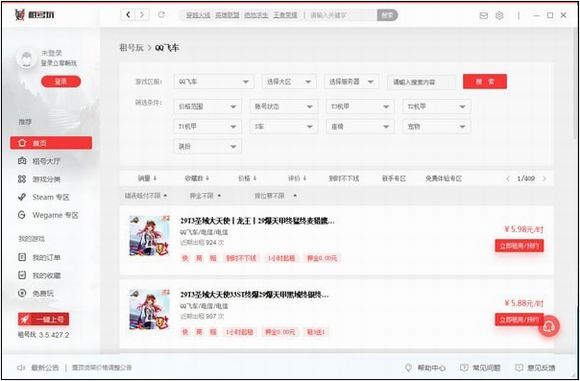Click the user avatar icon in sidebar
Viewport: 580px width, 381px height.
[x=26, y=59]
